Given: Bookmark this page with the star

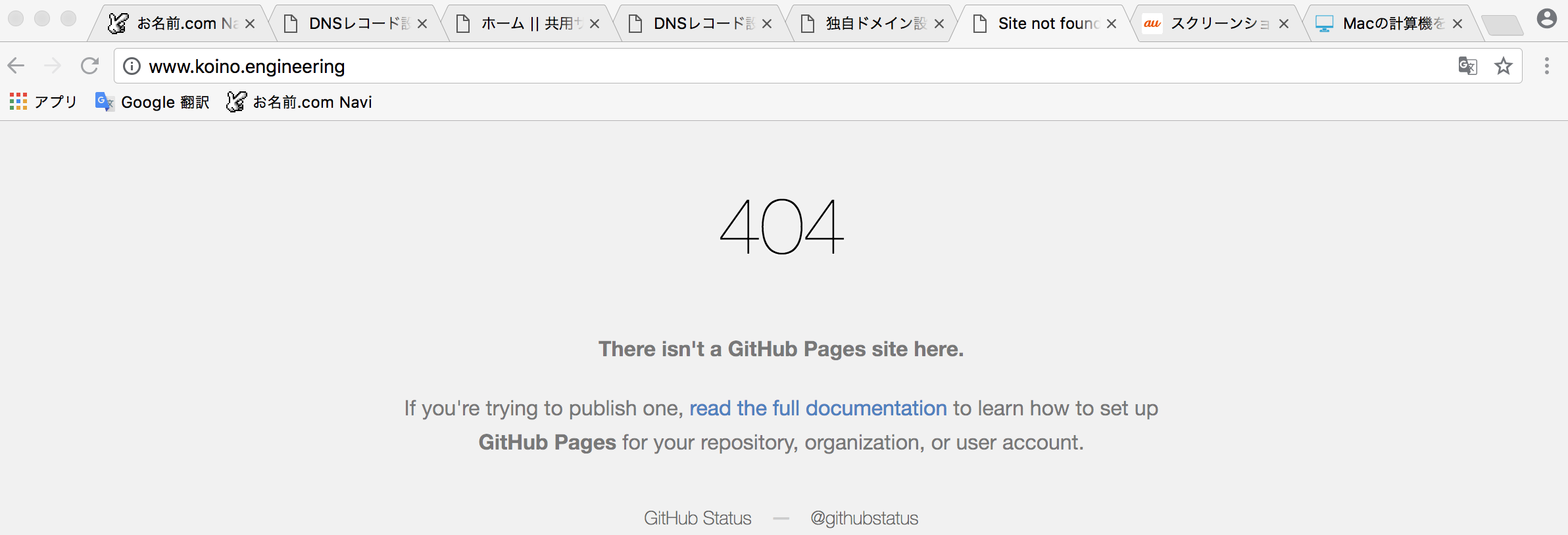Looking at the screenshot, I should 1504,66.
